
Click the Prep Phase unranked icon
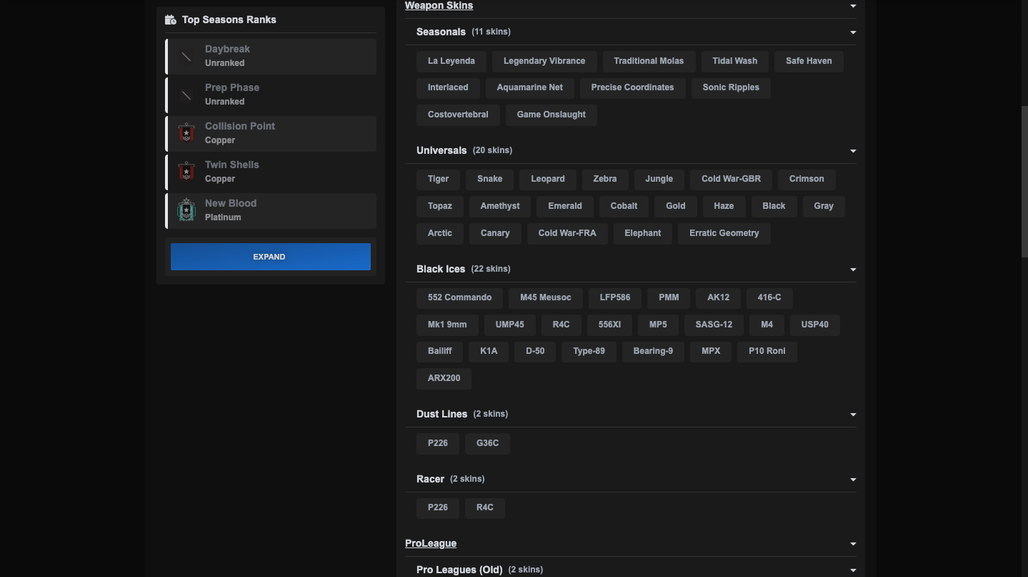[186, 95]
